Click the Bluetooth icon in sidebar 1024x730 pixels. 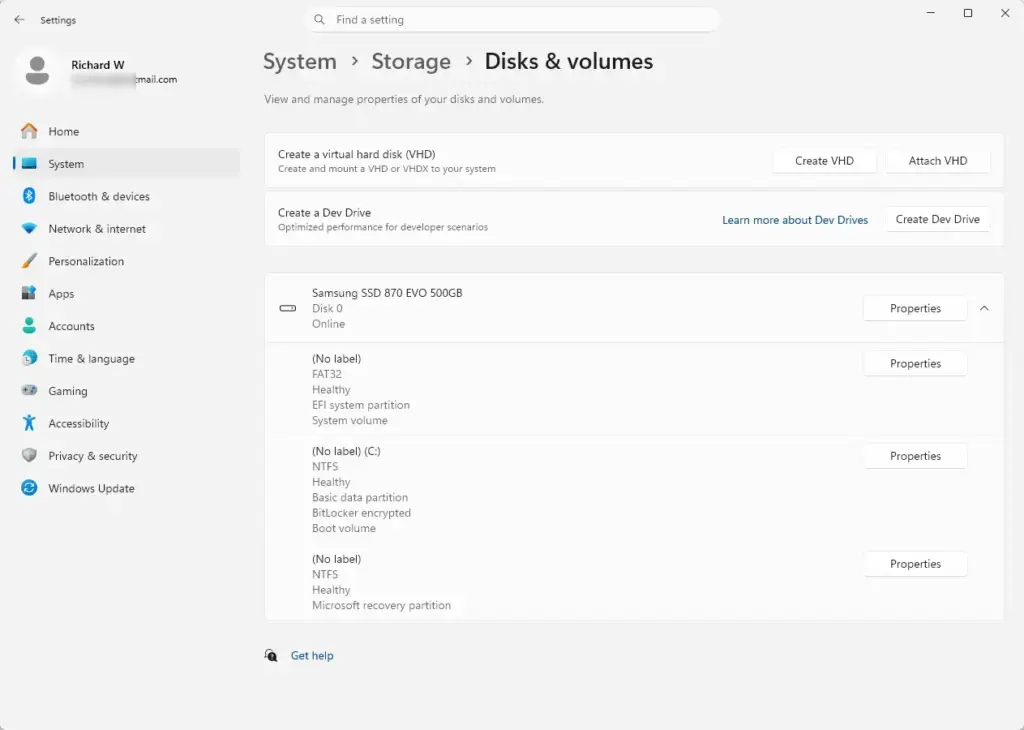tap(29, 196)
